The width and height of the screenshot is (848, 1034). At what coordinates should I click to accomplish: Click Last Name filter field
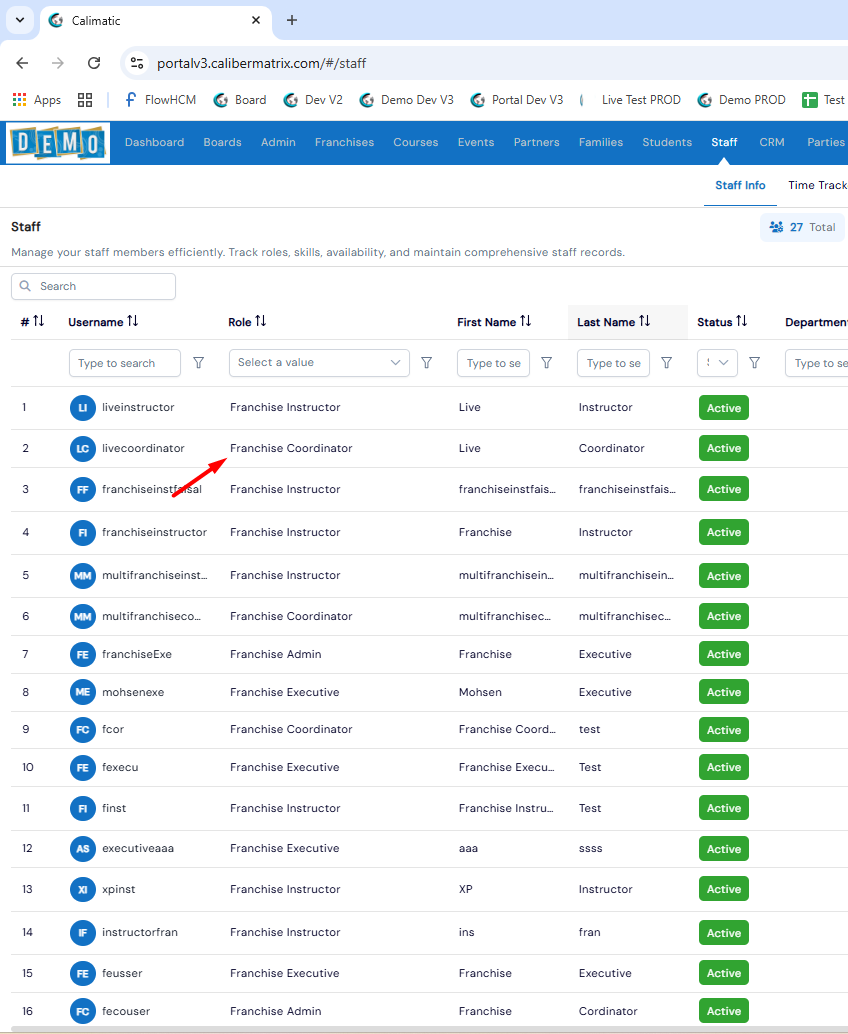(613, 363)
